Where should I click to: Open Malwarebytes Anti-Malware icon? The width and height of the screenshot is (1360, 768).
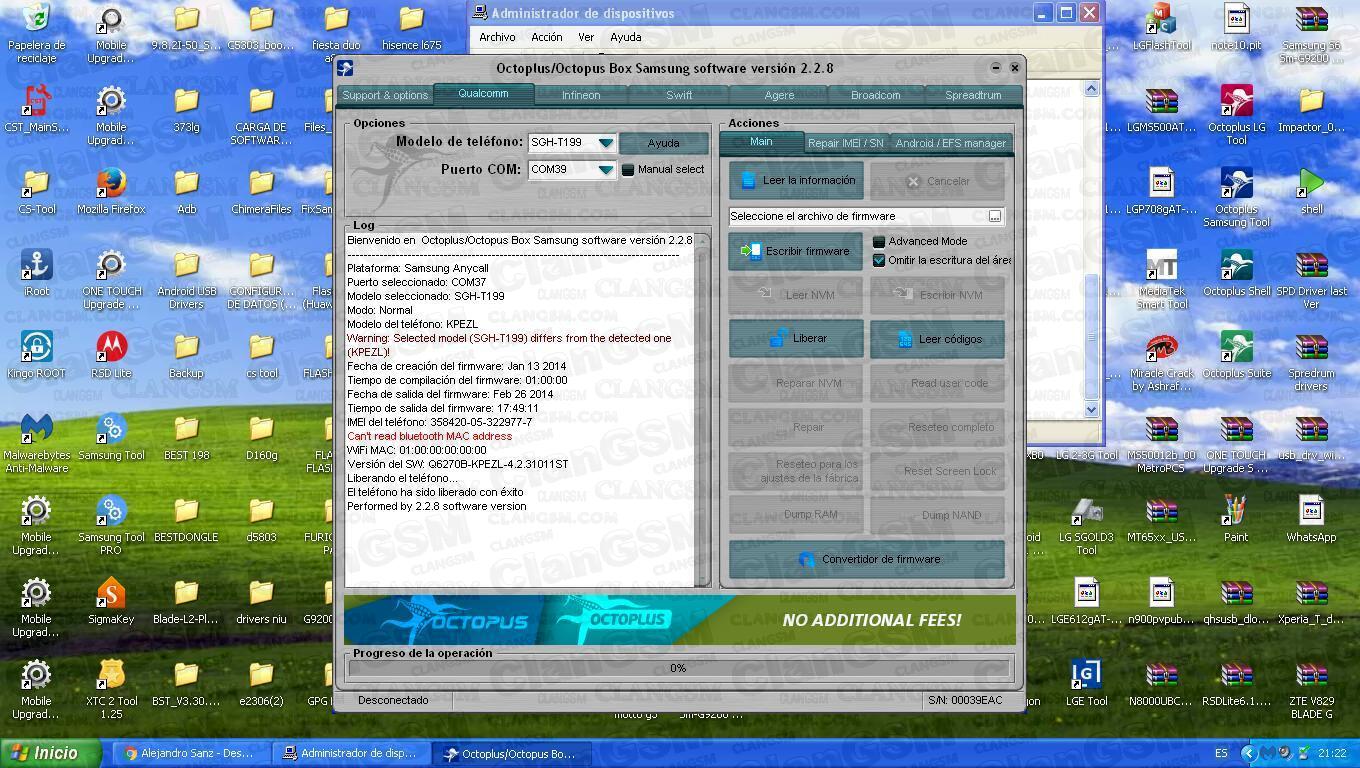tap(36, 443)
